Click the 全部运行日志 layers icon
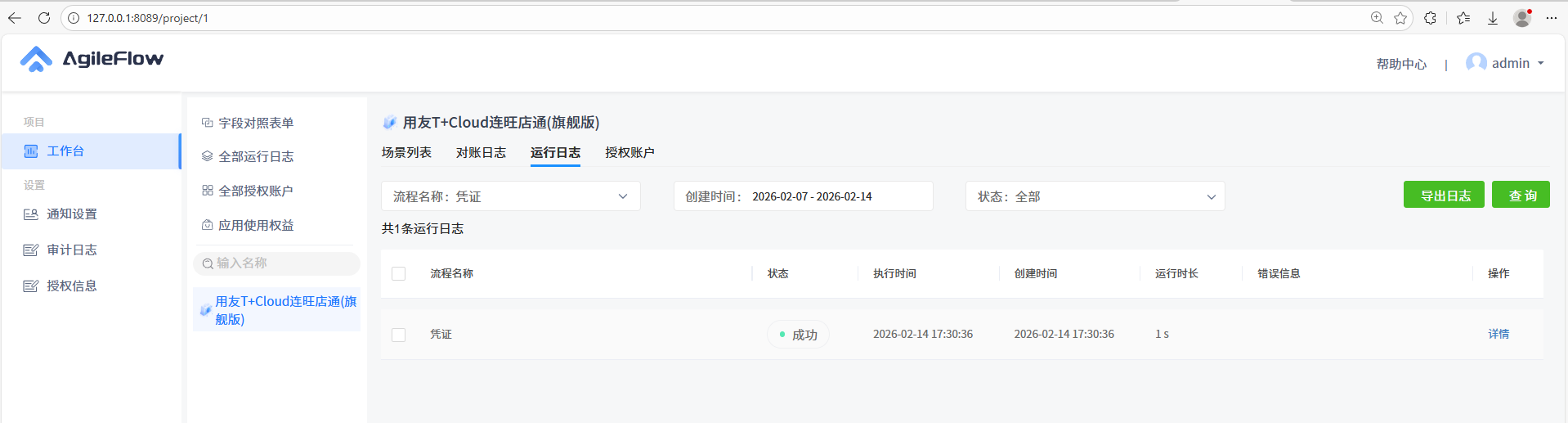 [207, 156]
